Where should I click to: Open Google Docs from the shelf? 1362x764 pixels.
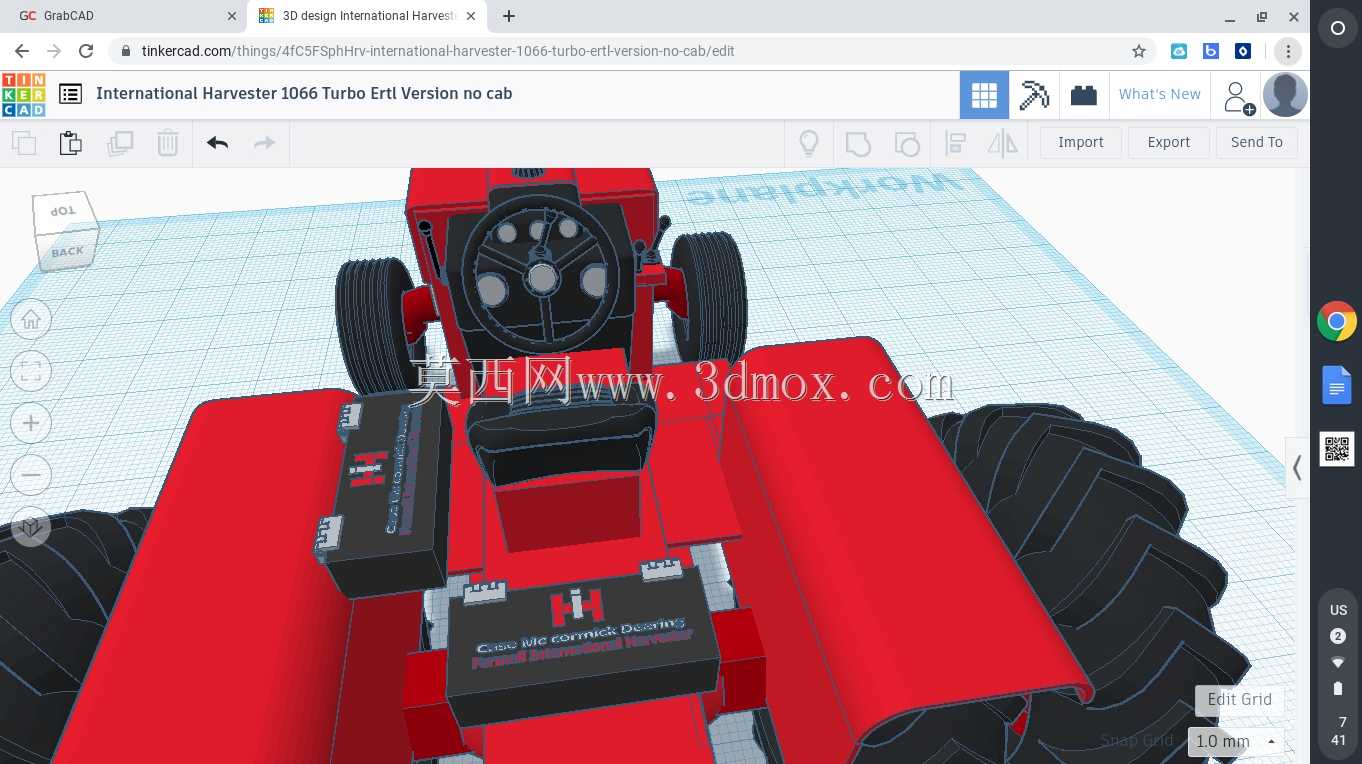click(x=1337, y=385)
